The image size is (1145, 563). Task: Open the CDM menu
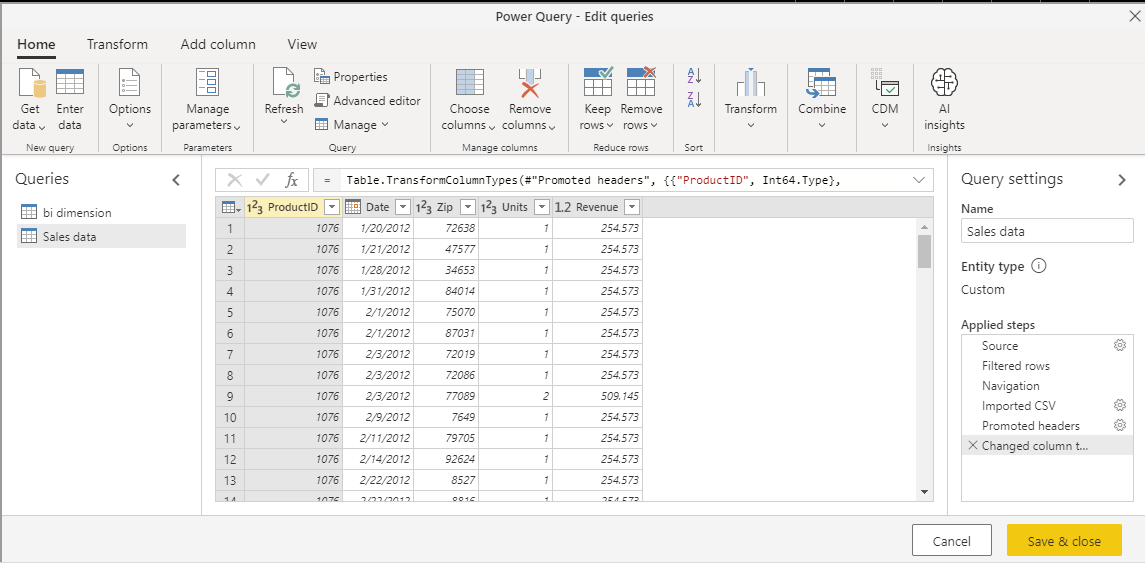(884, 99)
